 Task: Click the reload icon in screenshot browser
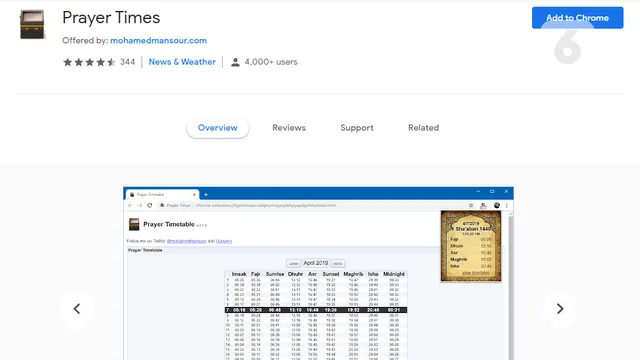150,205
